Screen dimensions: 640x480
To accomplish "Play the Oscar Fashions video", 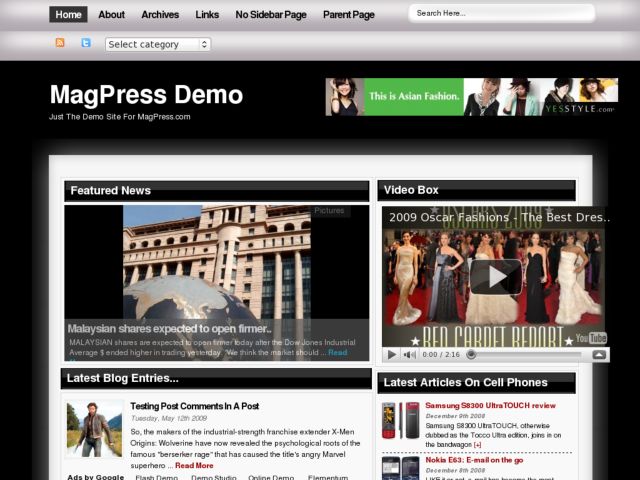I will pos(496,277).
